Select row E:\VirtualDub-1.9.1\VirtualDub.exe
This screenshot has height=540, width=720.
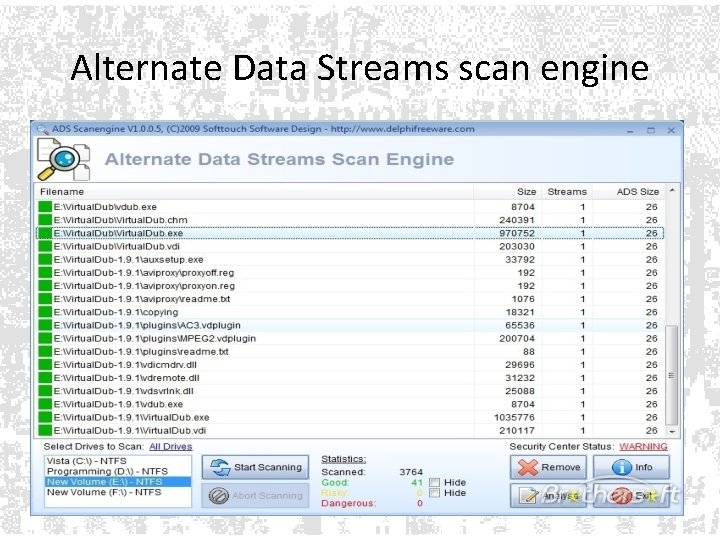tap(350, 417)
